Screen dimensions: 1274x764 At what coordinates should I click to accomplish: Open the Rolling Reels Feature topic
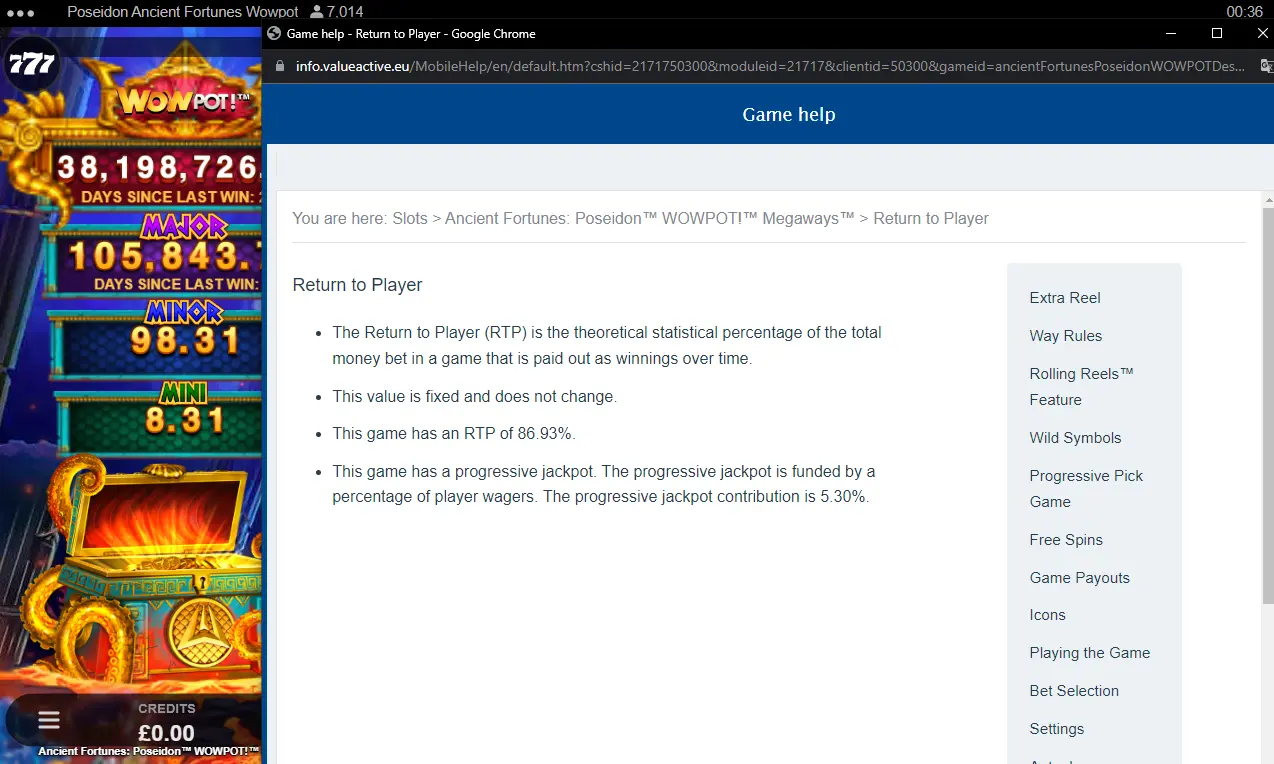tap(1082, 387)
